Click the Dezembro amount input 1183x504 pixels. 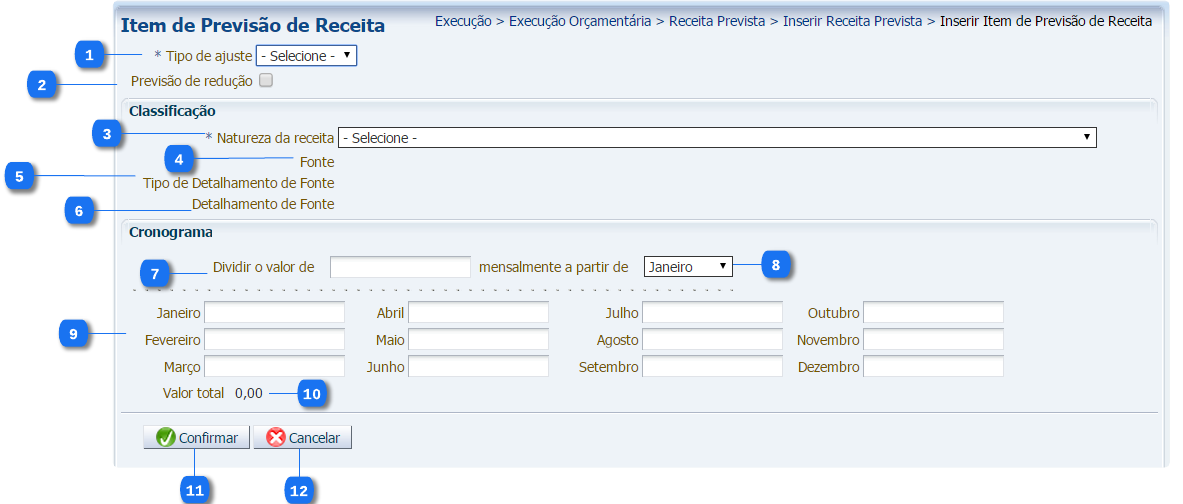tap(933, 367)
